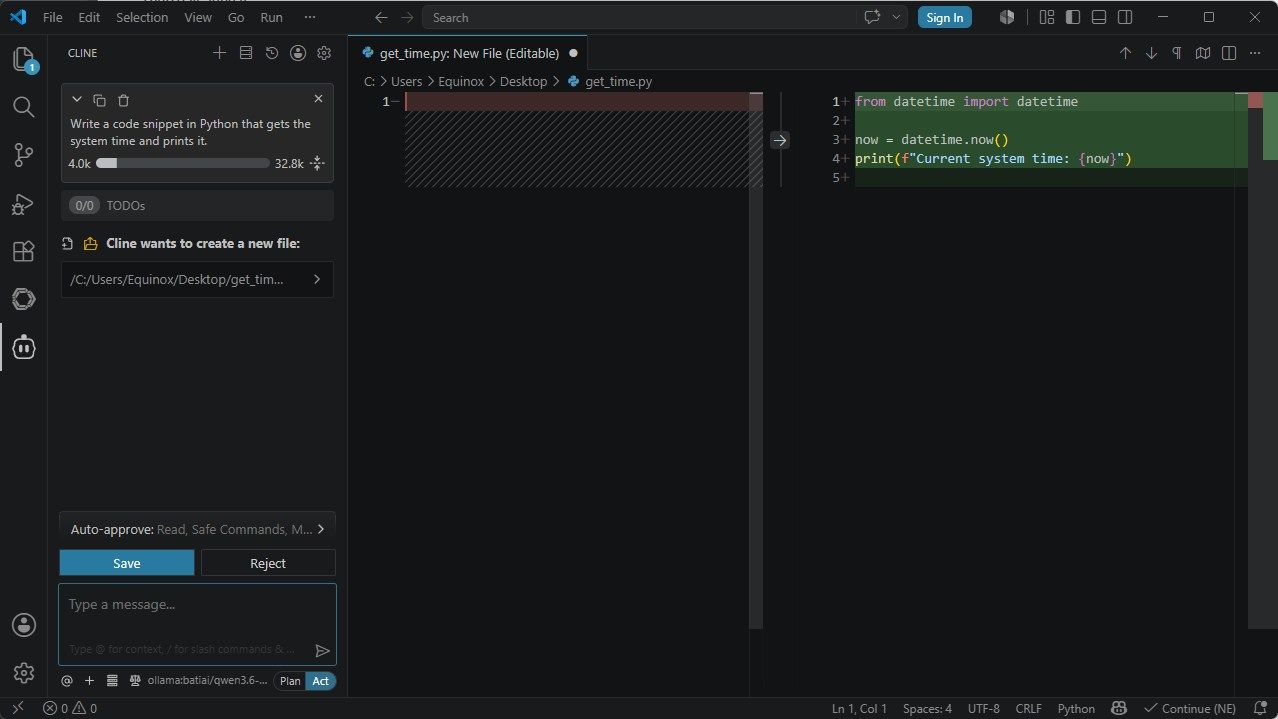Open errors and warnings in status bar
The width and height of the screenshot is (1278, 719).
point(70,708)
